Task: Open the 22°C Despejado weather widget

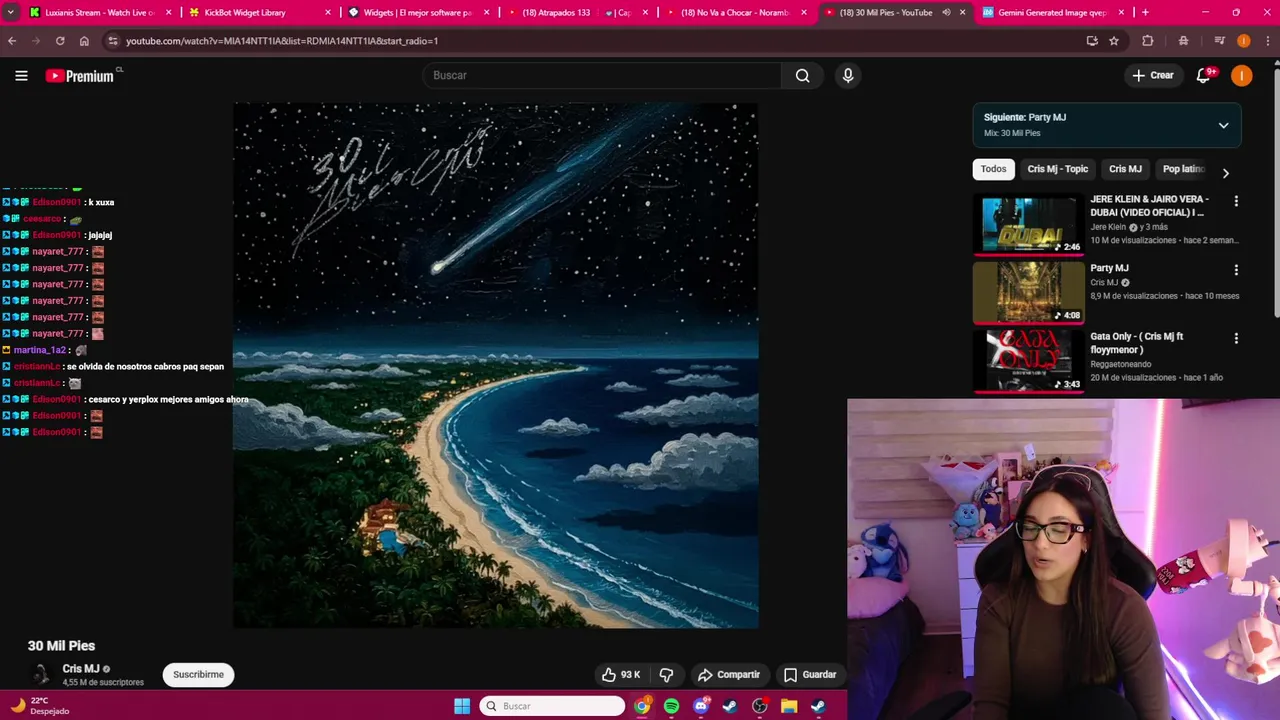Action: (x=38, y=706)
